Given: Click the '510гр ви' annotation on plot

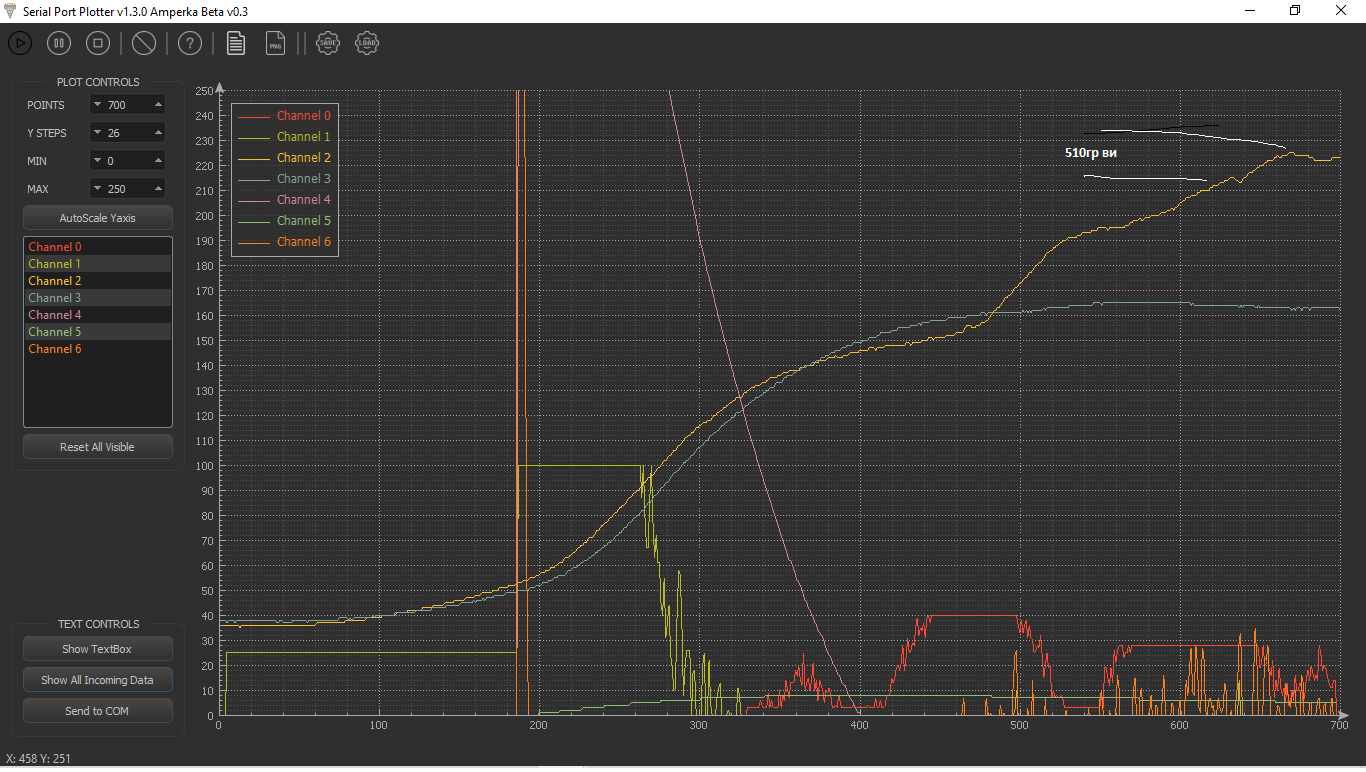Looking at the screenshot, I should point(1091,153).
